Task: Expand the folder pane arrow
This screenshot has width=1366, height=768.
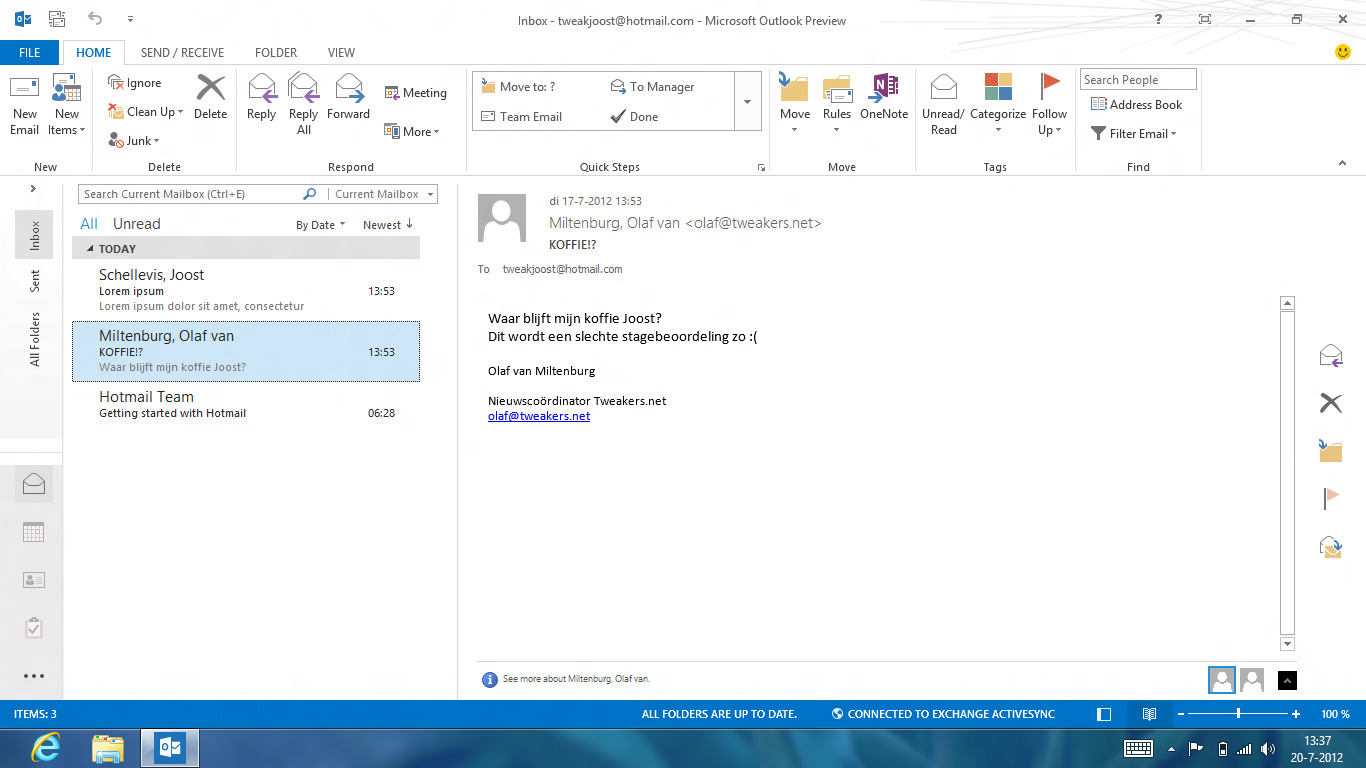Action: [33, 188]
